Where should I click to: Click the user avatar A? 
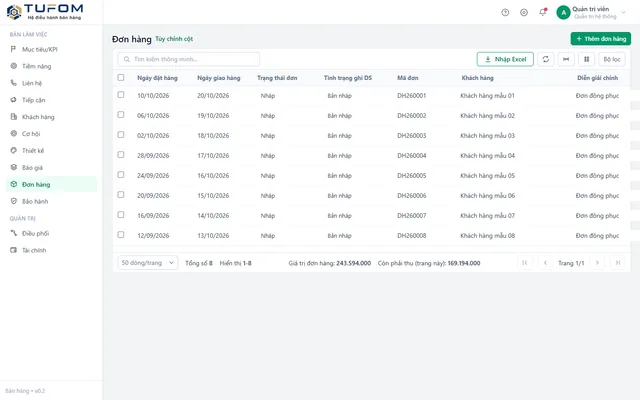coord(563,13)
